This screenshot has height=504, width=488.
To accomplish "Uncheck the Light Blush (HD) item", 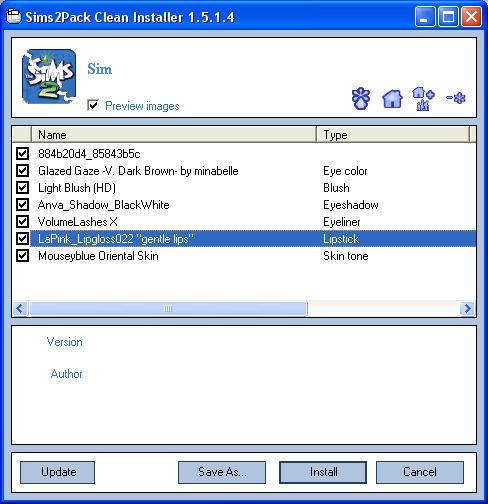I will [x=22, y=188].
